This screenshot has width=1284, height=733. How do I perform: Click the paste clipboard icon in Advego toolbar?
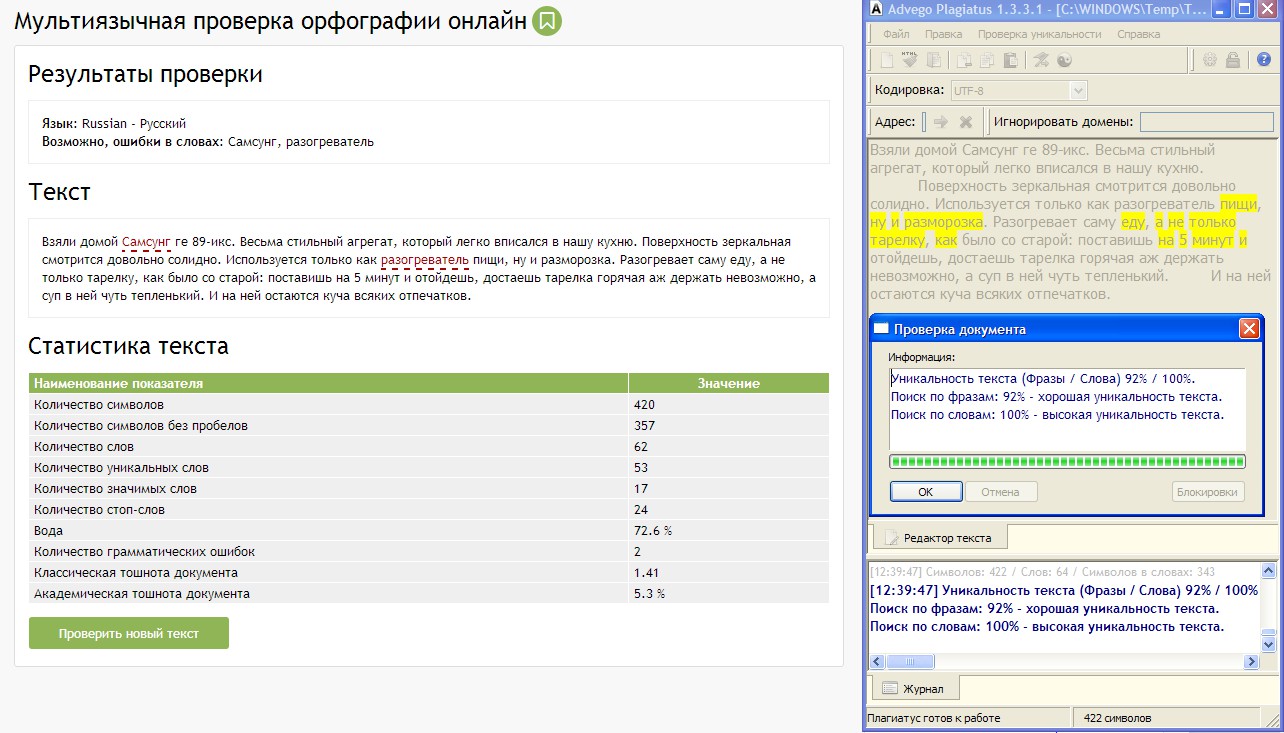[x=1010, y=60]
